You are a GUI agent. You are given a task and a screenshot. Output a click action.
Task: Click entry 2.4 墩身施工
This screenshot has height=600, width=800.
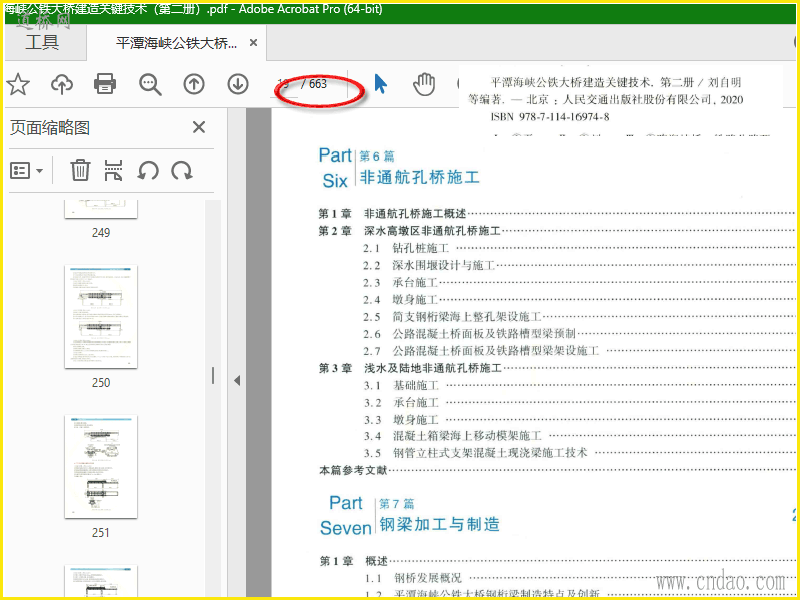(x=401, y=299)
